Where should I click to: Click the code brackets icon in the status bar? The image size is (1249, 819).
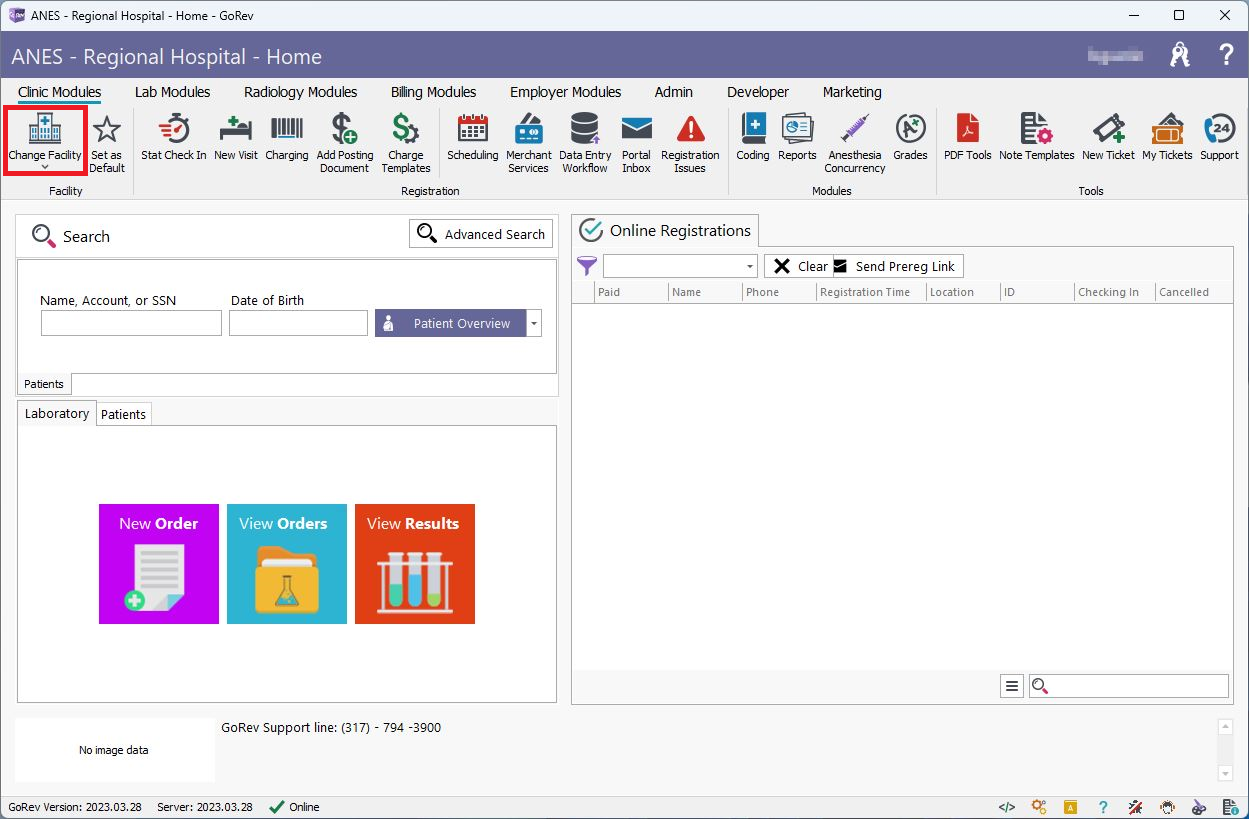pos(1007,807)
